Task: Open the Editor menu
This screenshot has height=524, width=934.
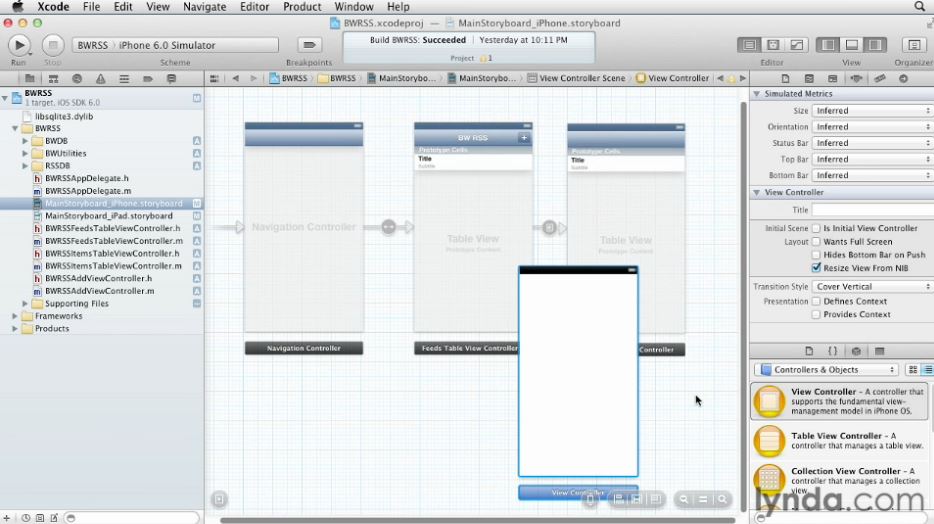Action: (x=254, y=7)
